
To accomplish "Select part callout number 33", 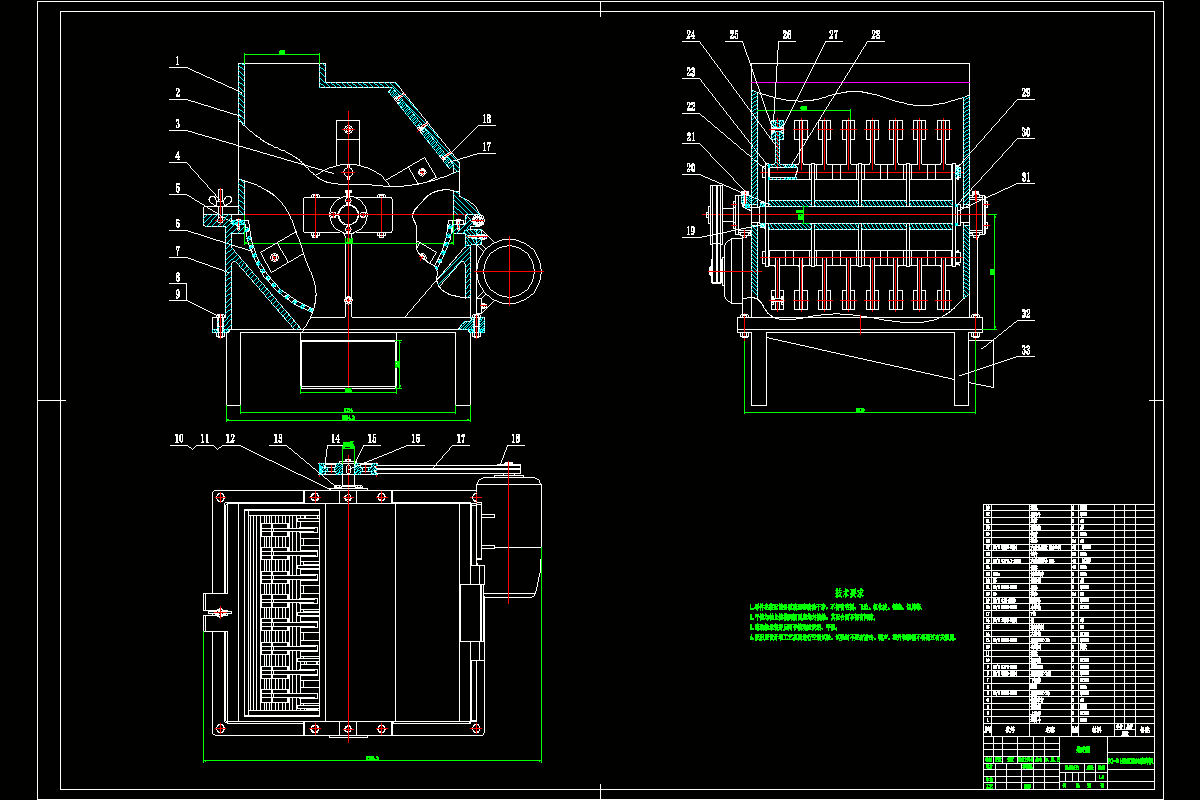I will click(1026, 349).
